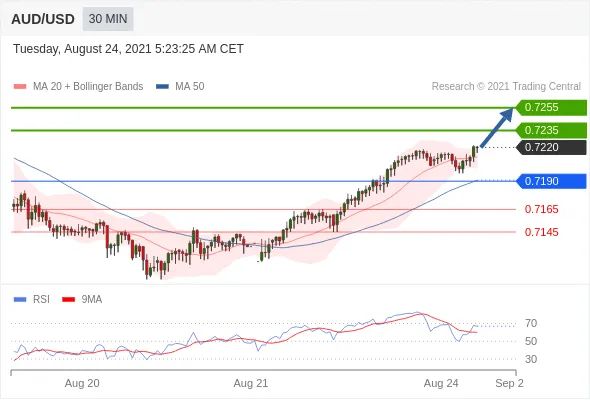This screenshot has width=590, height=400.
Task: Click the Aug 24 date axis marker
Action: 441,383
